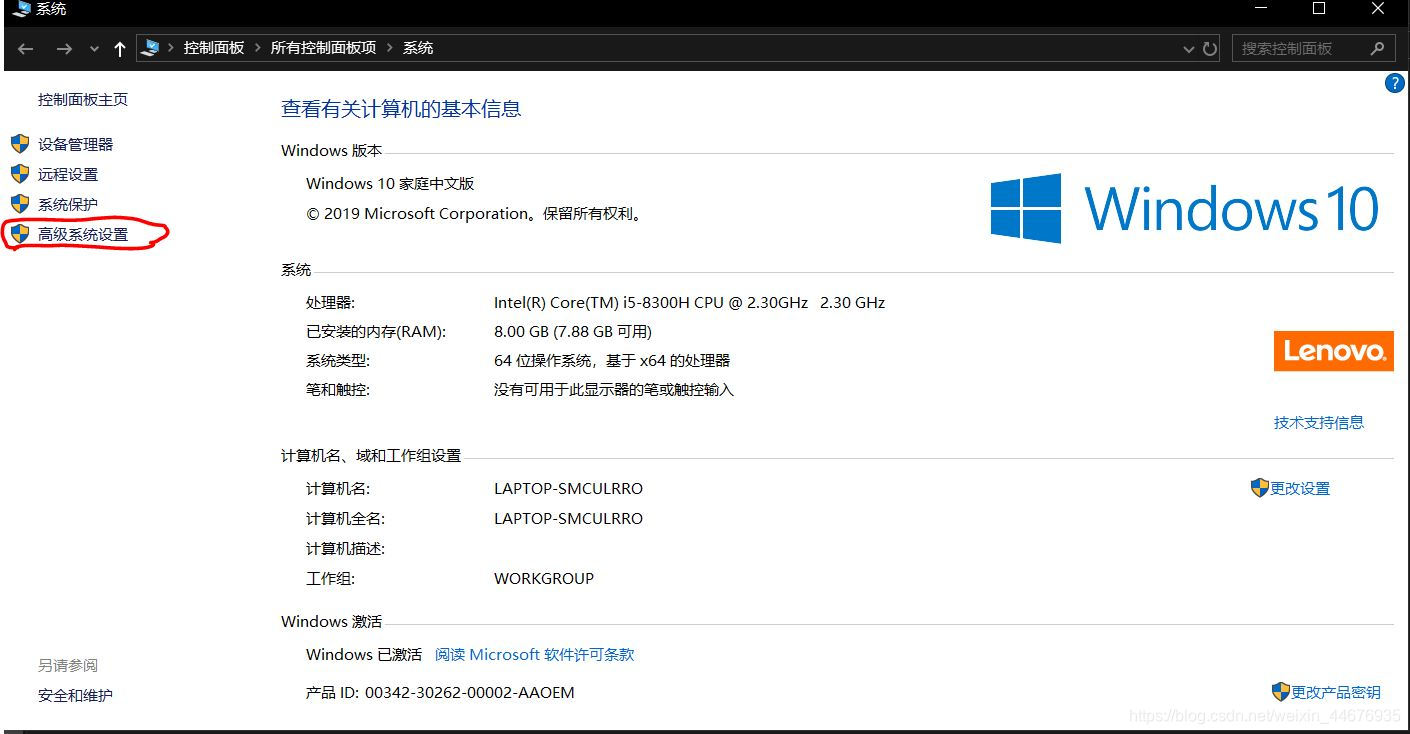Click the system icon in title bar

tap(20, 8)
